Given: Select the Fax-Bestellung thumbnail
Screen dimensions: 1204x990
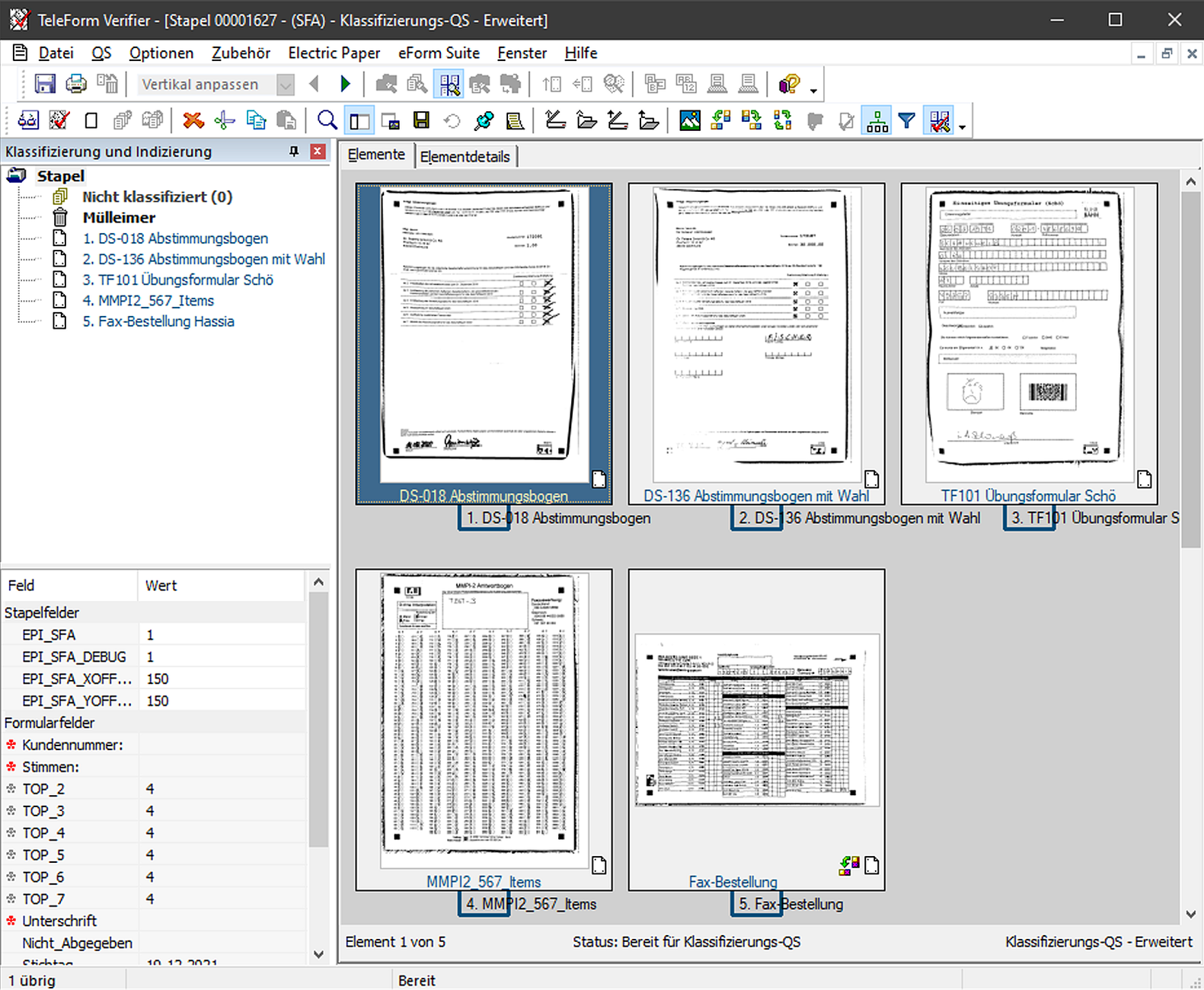Looking at the screenshot, I should pos(756,720).
